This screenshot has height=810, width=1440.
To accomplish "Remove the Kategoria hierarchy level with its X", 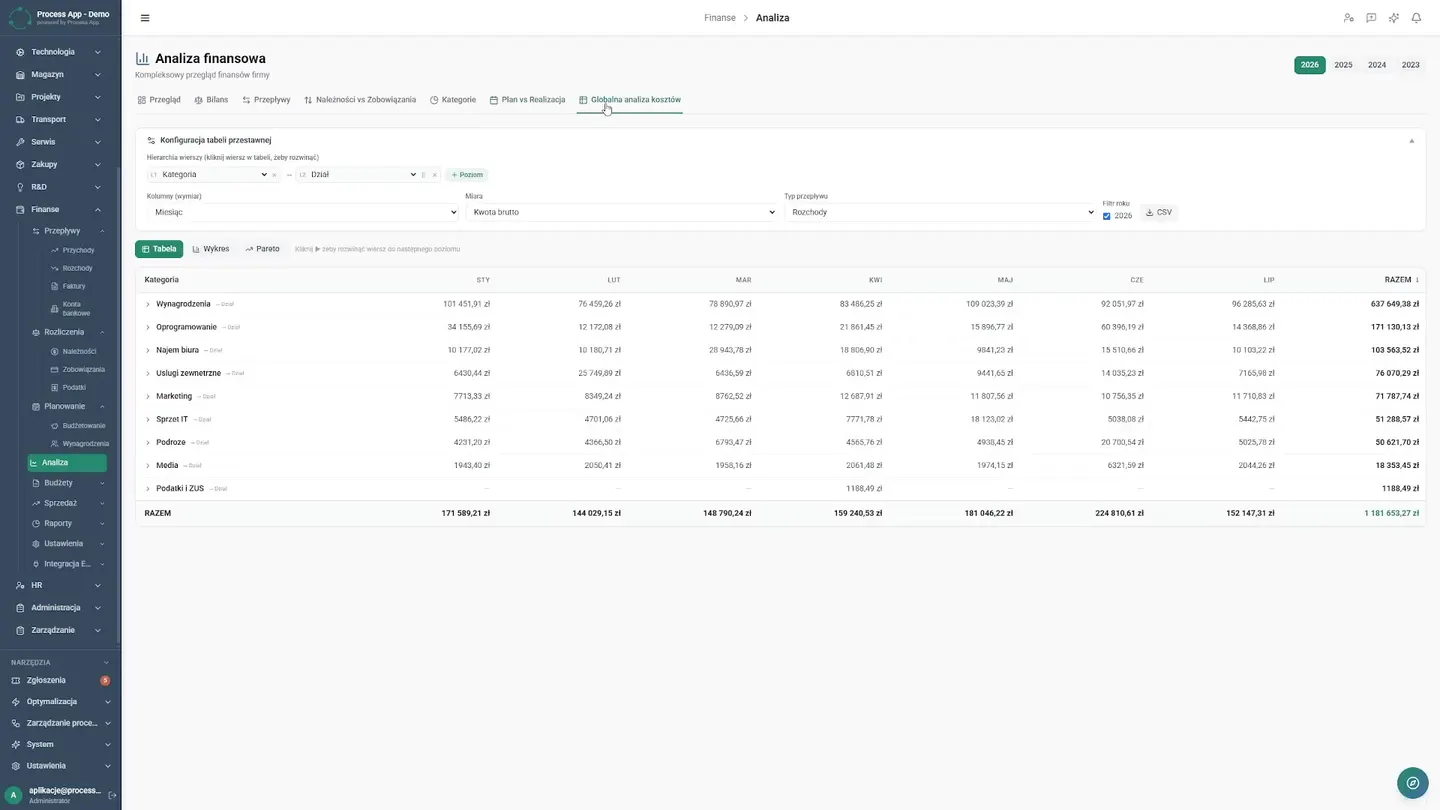I will 274,175.
